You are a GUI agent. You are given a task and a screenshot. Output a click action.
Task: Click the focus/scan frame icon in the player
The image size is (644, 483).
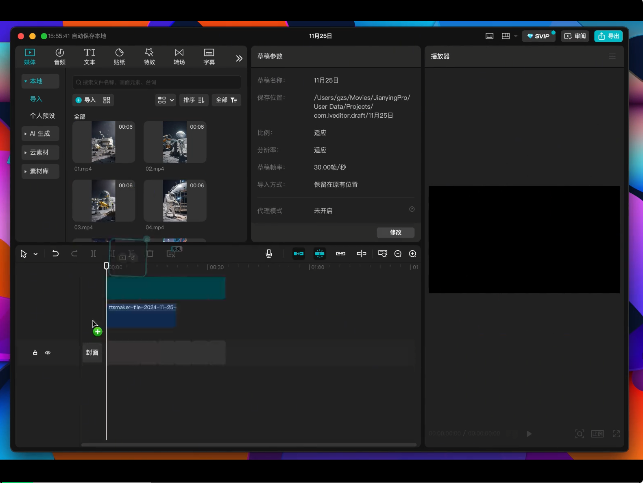579,434
